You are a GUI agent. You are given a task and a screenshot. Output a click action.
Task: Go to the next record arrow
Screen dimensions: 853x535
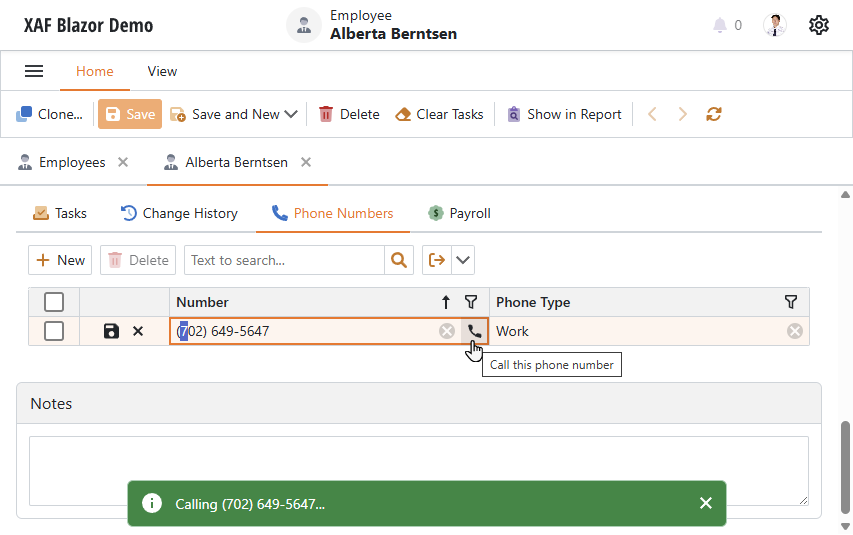[x=682, y=114]
